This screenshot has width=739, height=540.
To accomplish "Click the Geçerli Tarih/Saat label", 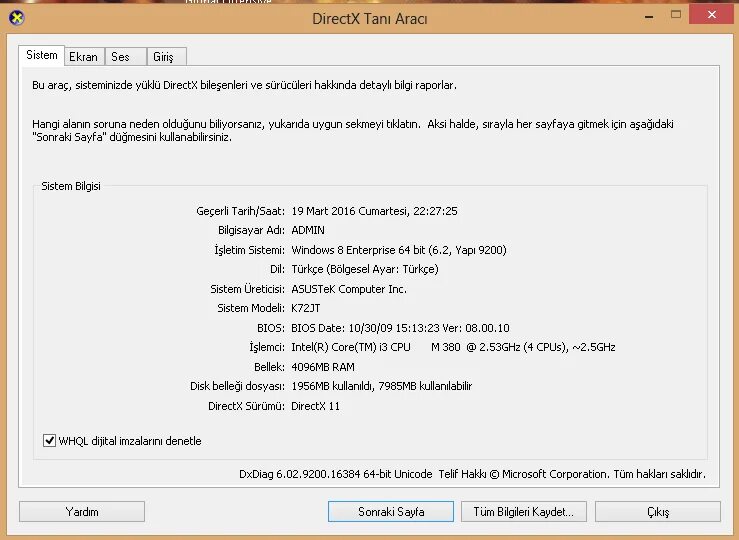I will pyautogui.click(x=240, y=211).
